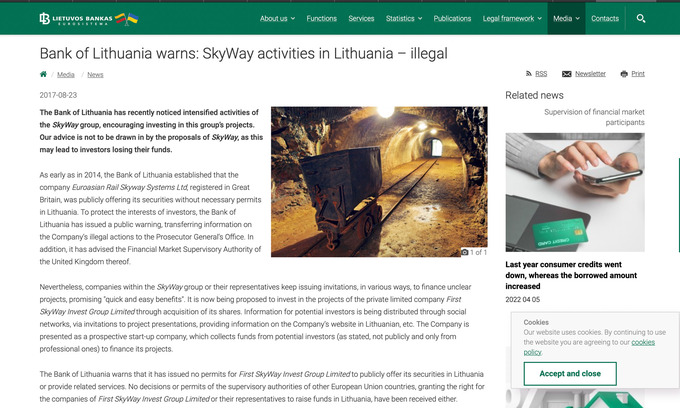Click the Print link
This screenshot has height=408, width=680.
coord(638,74)
